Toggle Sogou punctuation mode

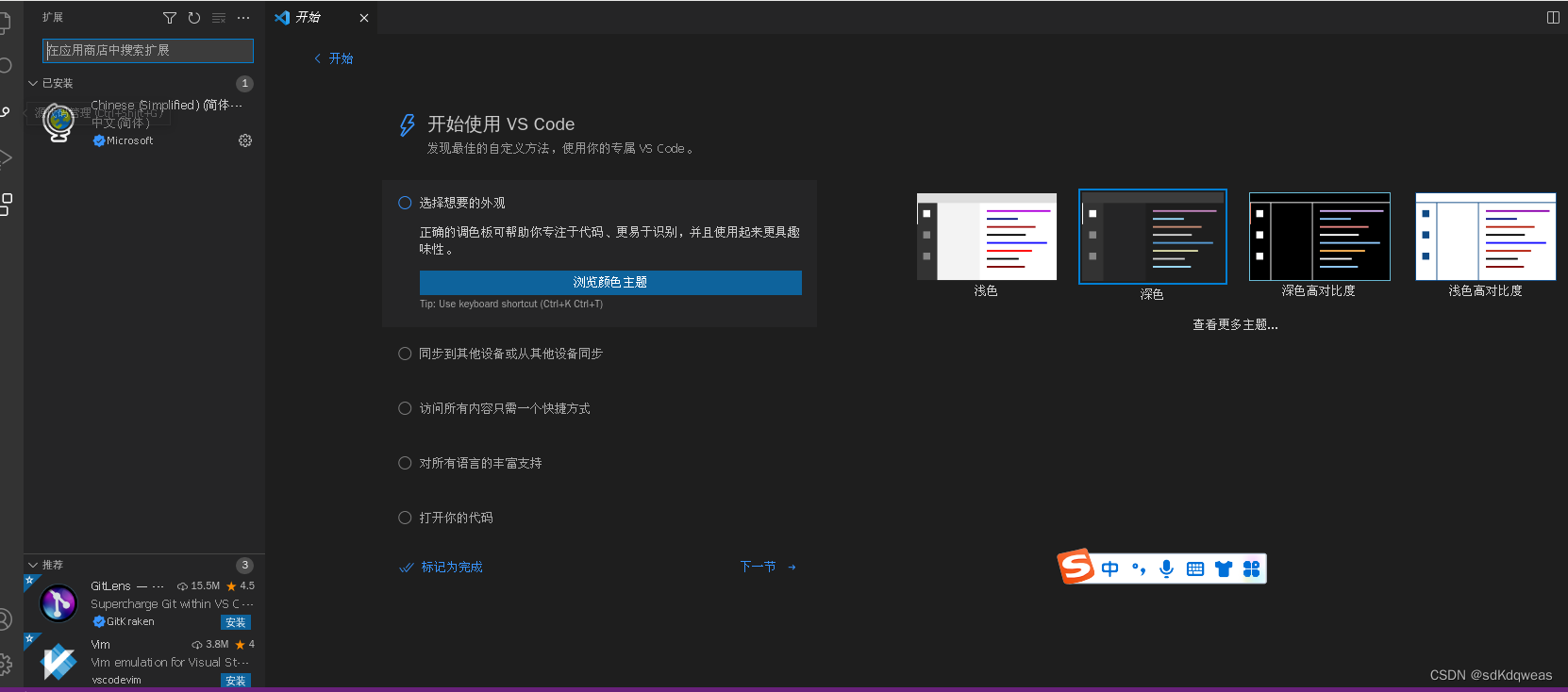click(x=1139, y=568)
